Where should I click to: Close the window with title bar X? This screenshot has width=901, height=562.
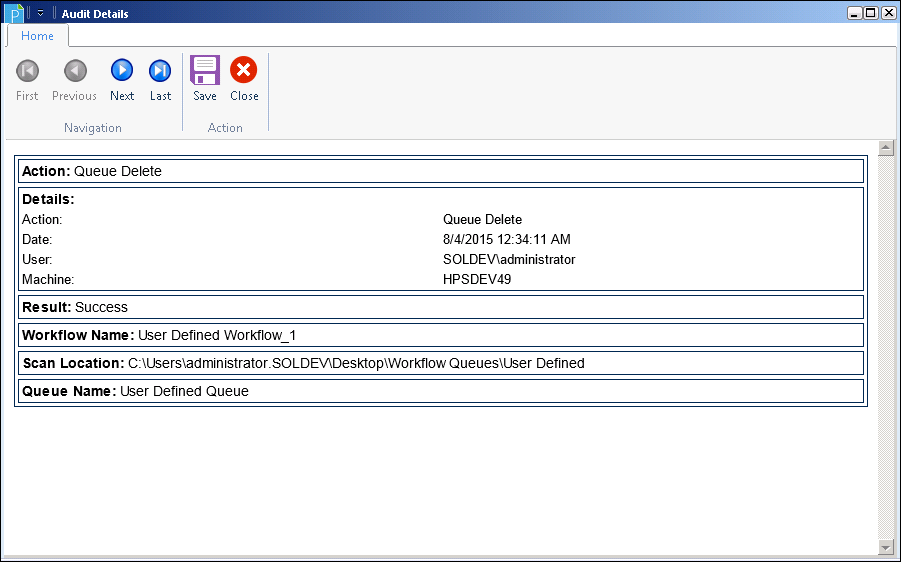pos(888,13)
